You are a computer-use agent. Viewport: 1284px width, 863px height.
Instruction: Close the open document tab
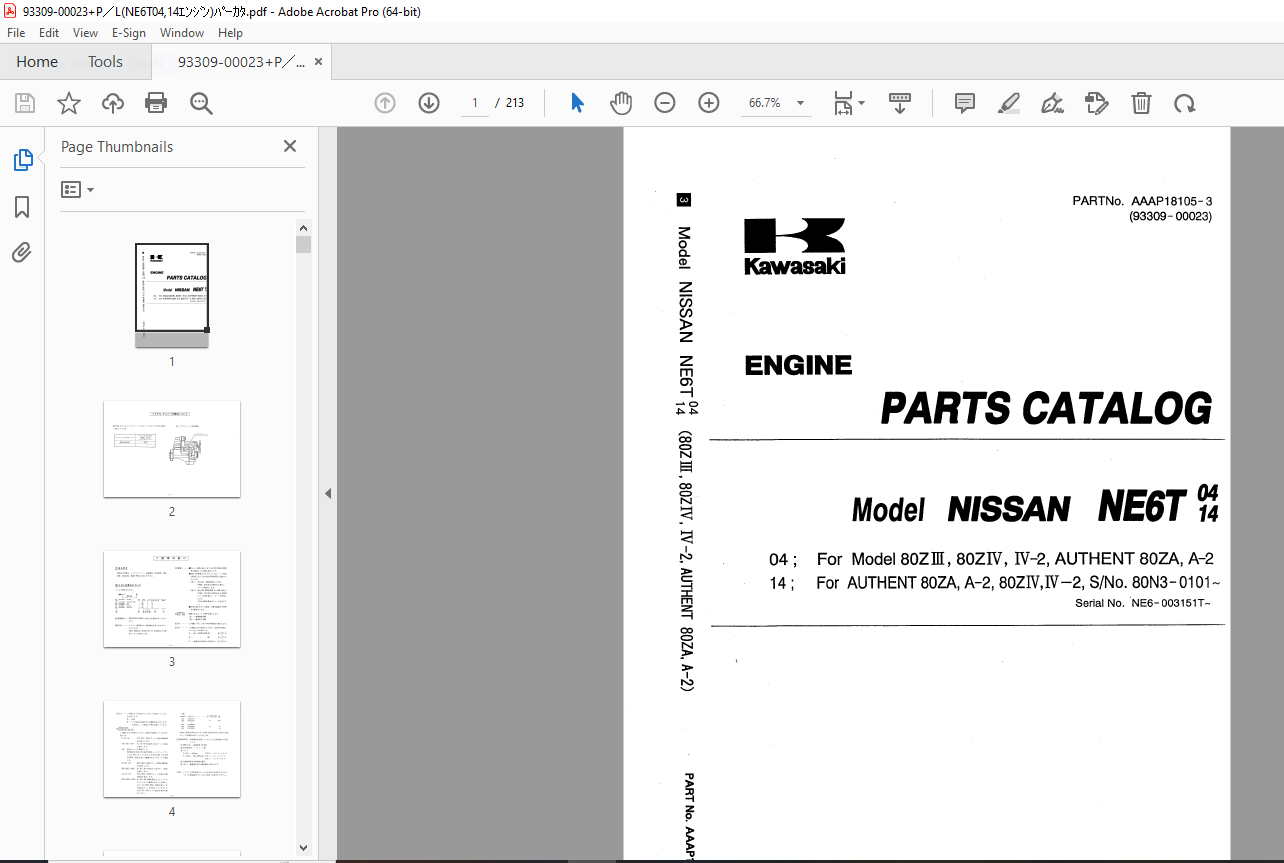pos(319,62)
